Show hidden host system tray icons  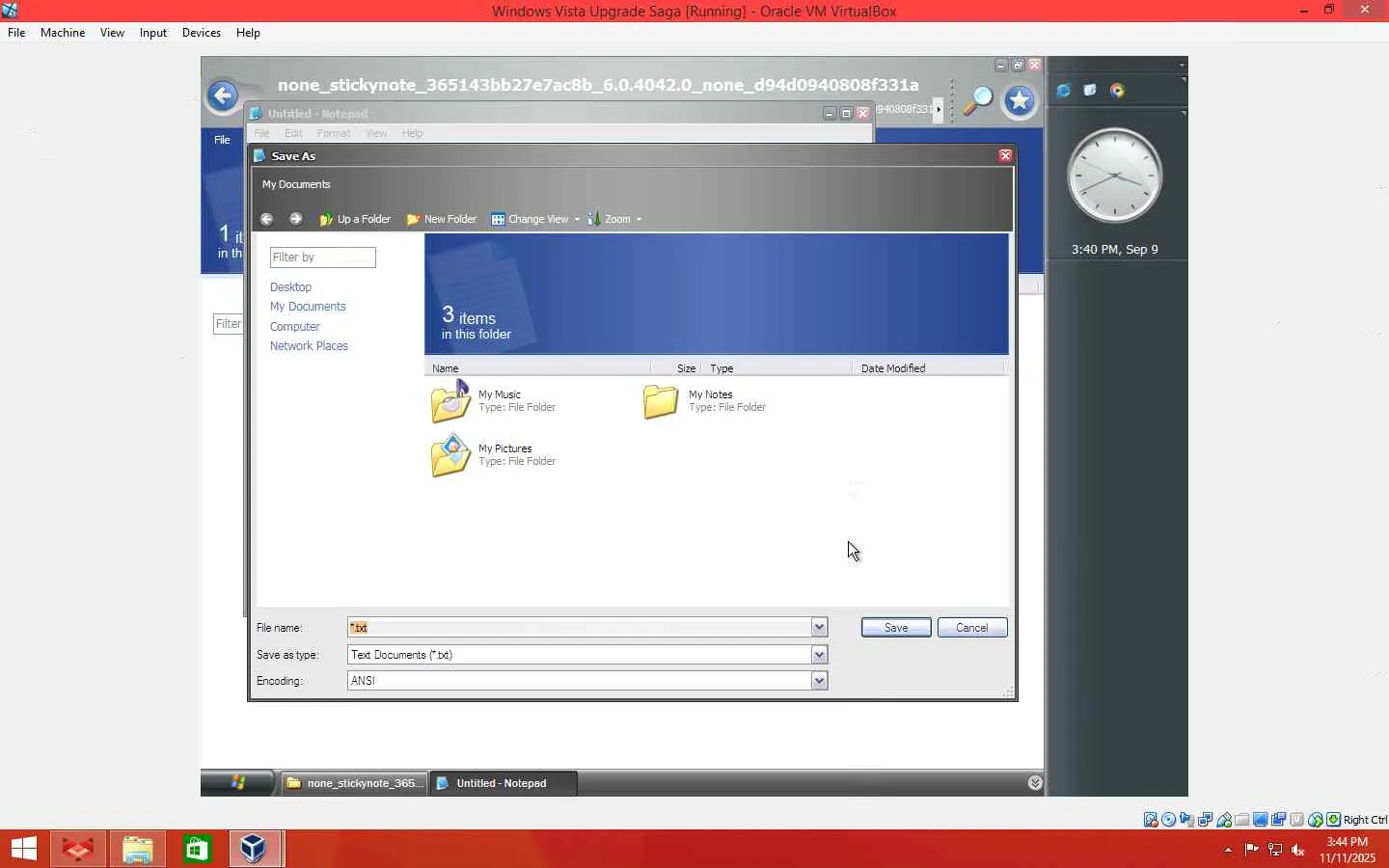point(1228,850)
